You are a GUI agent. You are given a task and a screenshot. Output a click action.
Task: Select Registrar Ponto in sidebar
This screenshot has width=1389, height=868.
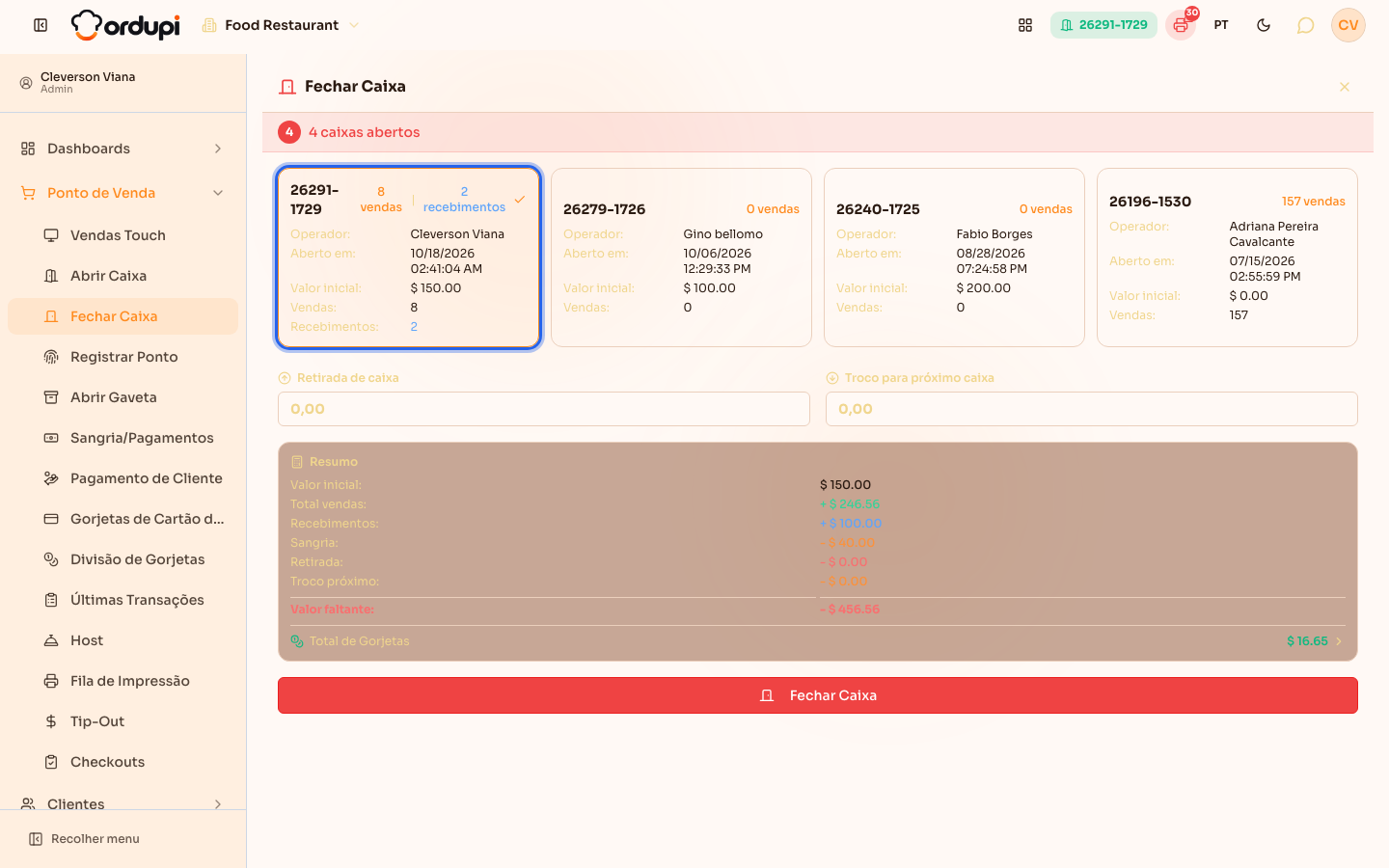(x=123, y=357)
